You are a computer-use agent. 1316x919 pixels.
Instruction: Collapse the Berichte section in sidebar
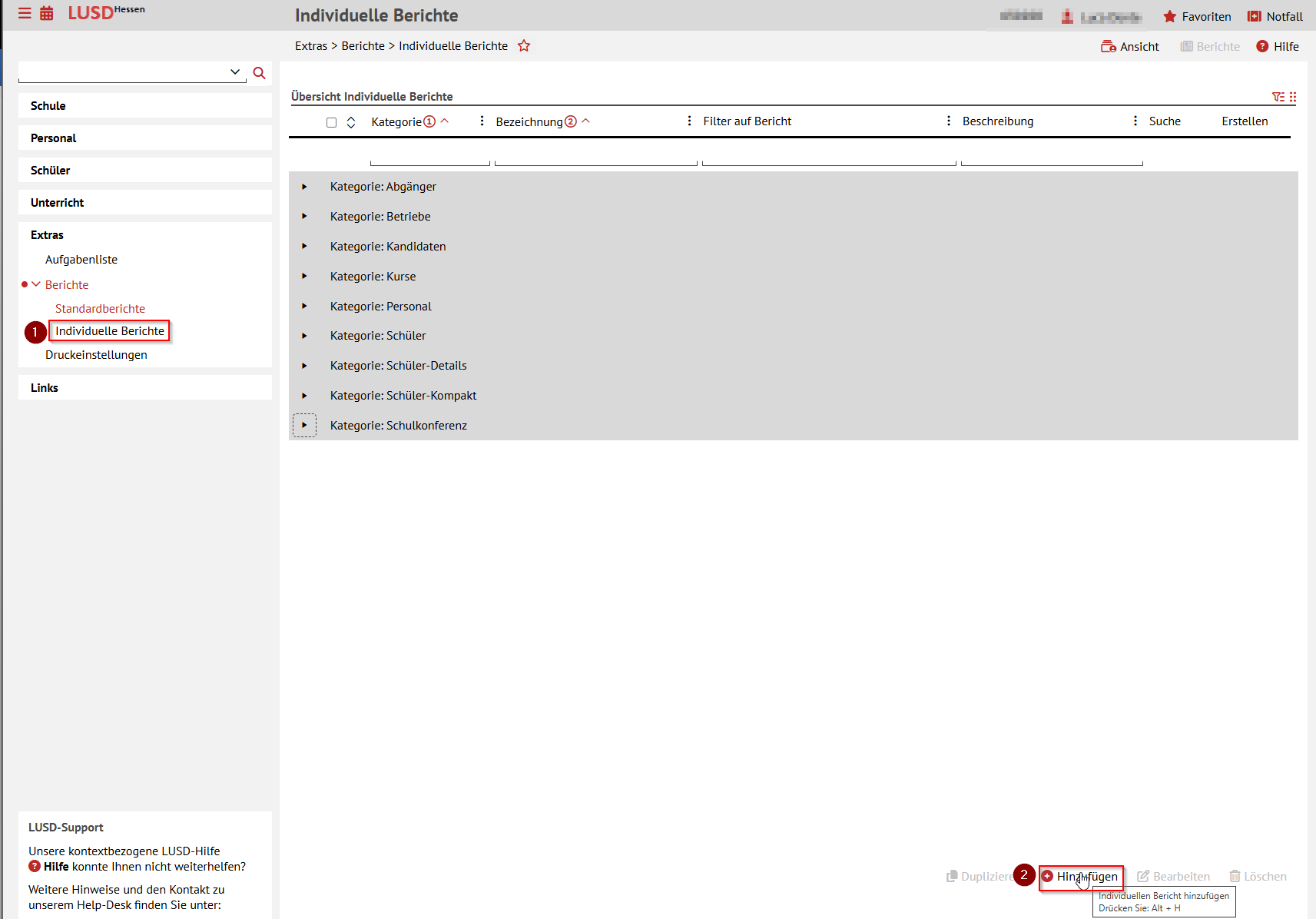pos(35,284)
